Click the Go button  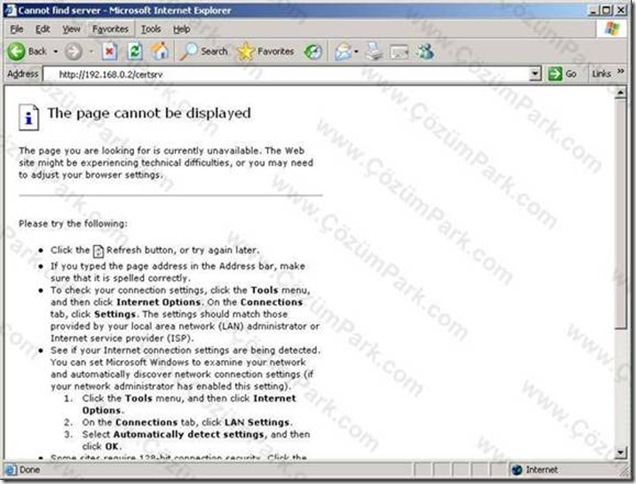[562, 74]
